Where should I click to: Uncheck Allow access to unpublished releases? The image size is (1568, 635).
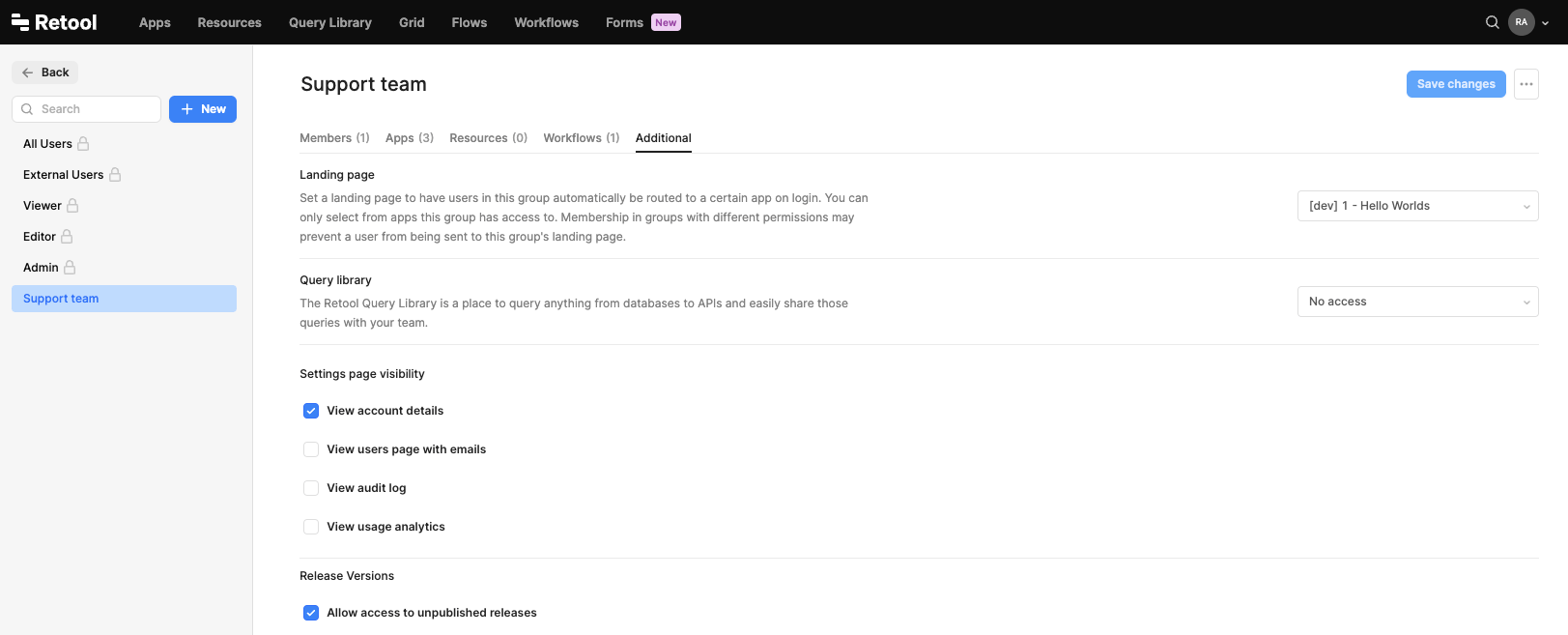pos(311,613)
